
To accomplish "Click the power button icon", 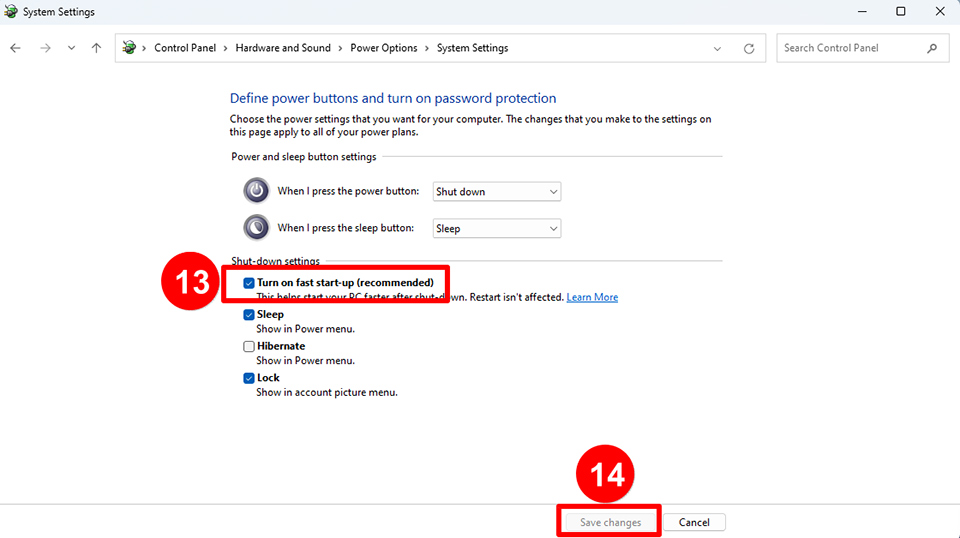I will coord(257,191).
